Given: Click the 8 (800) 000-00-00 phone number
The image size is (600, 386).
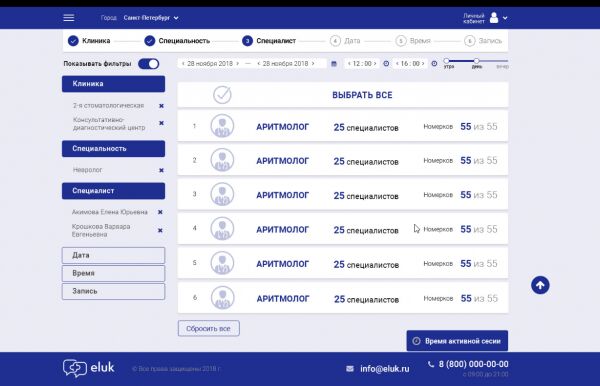Looking at the screenshot, I should 473,364.
